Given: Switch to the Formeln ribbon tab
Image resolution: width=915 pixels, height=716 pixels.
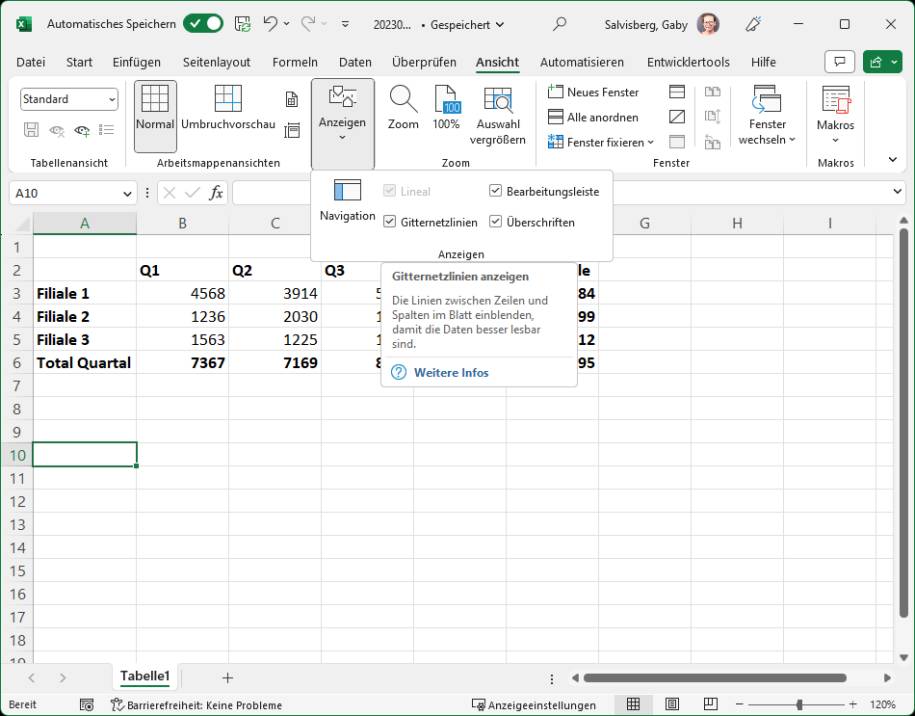Looking at the screenshot, I should [295, 62].
